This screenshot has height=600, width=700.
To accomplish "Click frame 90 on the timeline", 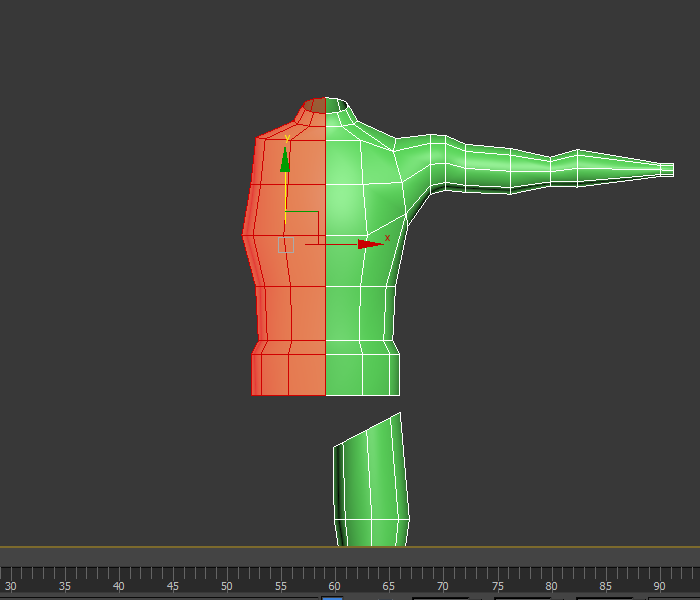I will coord(659,586).
